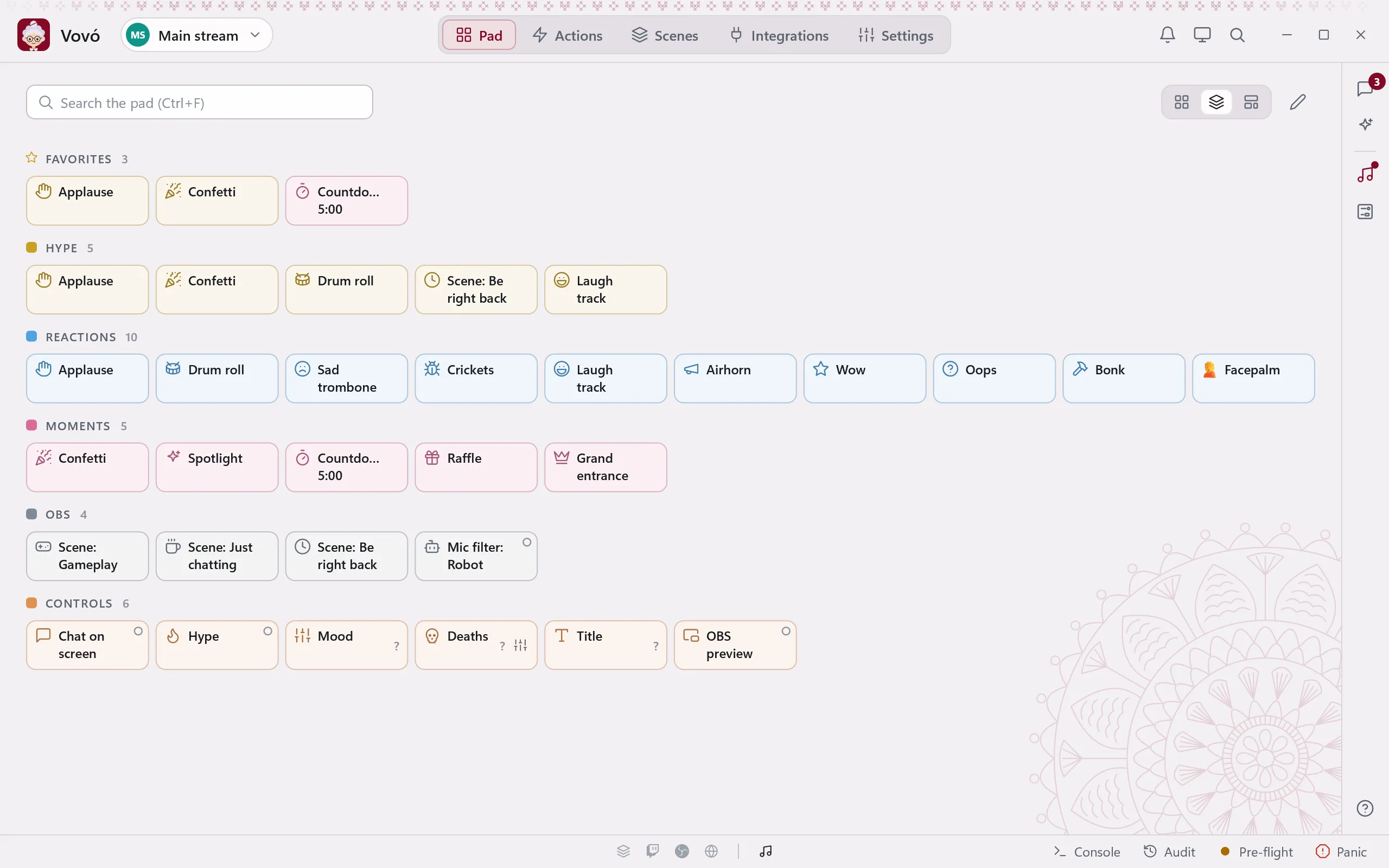Run the Pre-flight check
The image size is (1389, 868).
coord(1257,851)
